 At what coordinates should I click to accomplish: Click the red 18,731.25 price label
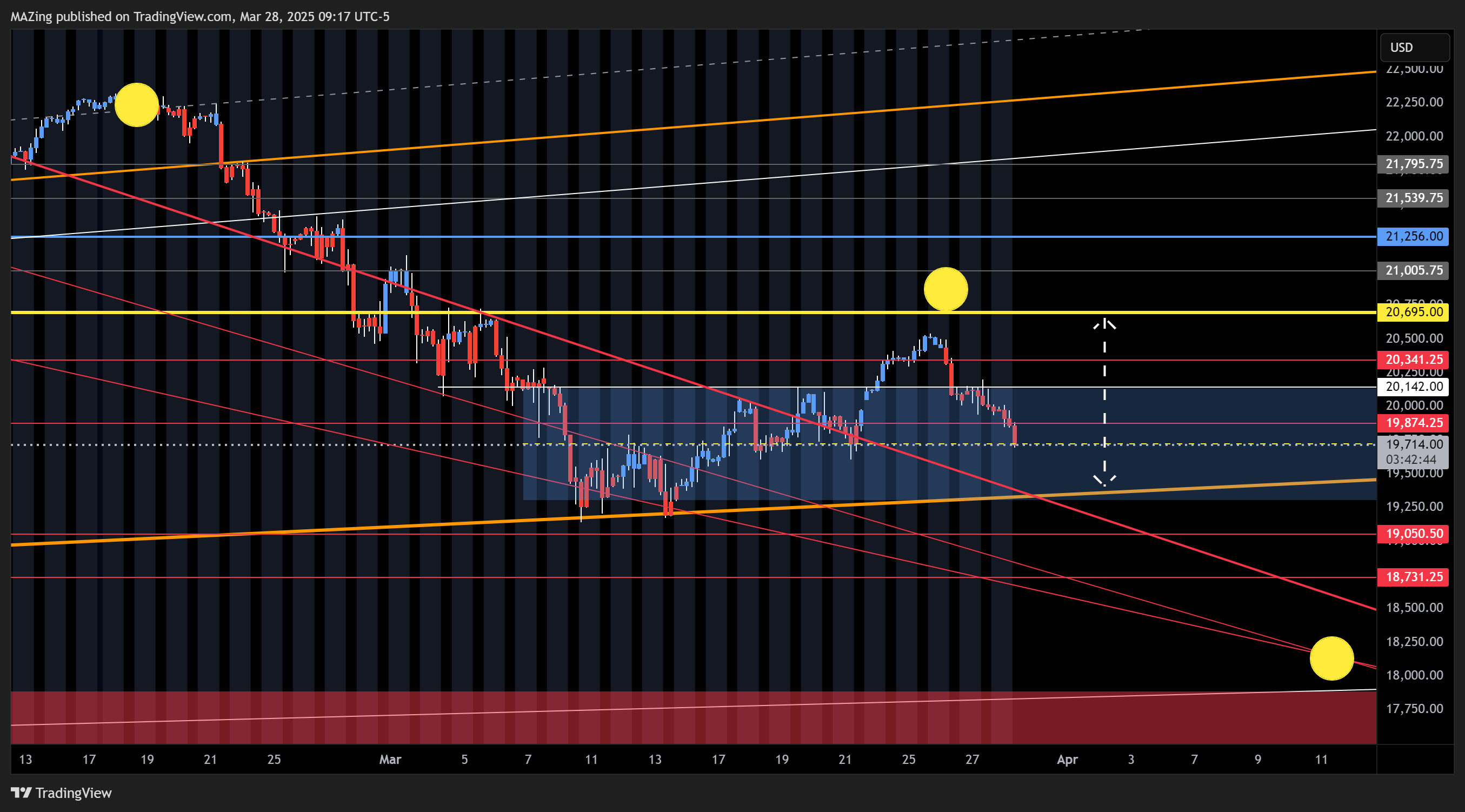(x=1413, y=577)
